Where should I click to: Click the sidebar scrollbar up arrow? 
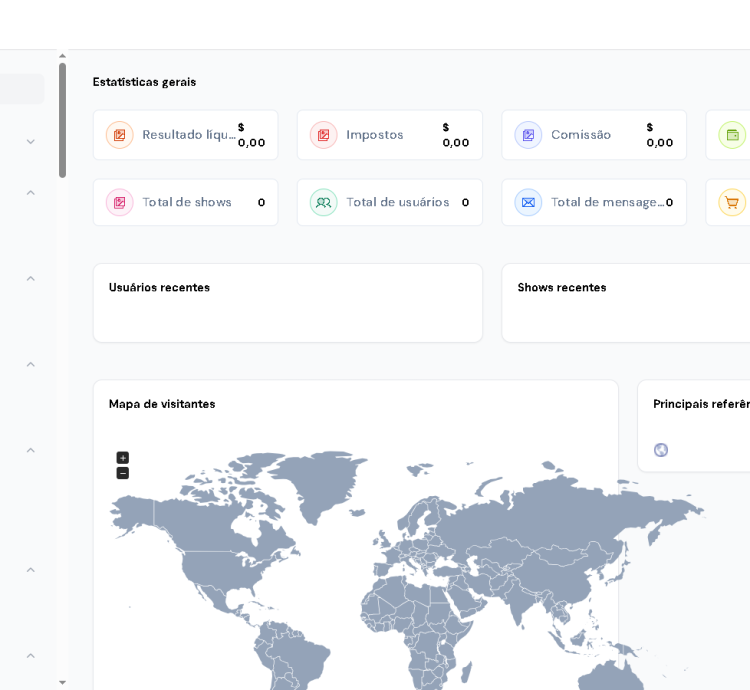(x=62, y=57)
